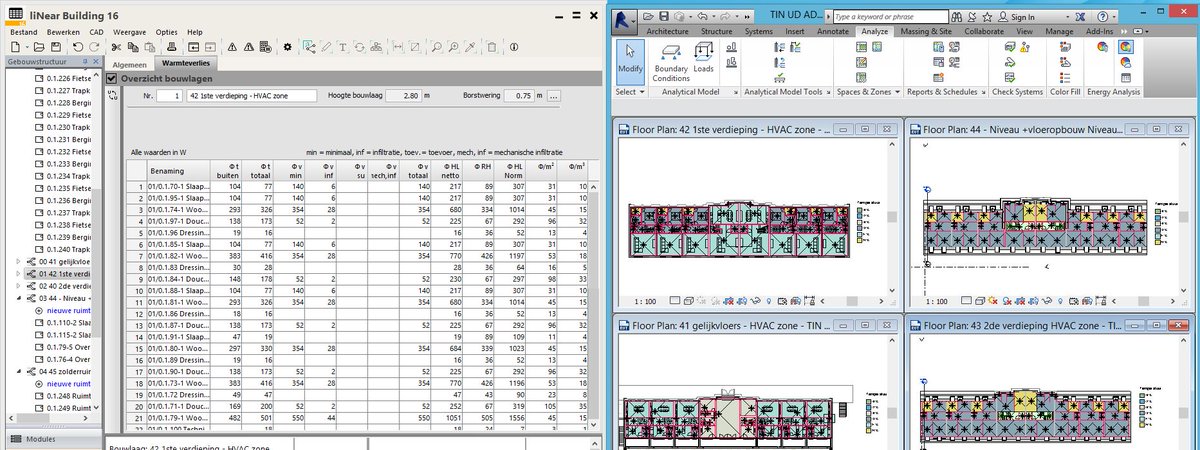
Task: Click the text 'T' tool icon in liNear toolbar
Action: point(342,47)
